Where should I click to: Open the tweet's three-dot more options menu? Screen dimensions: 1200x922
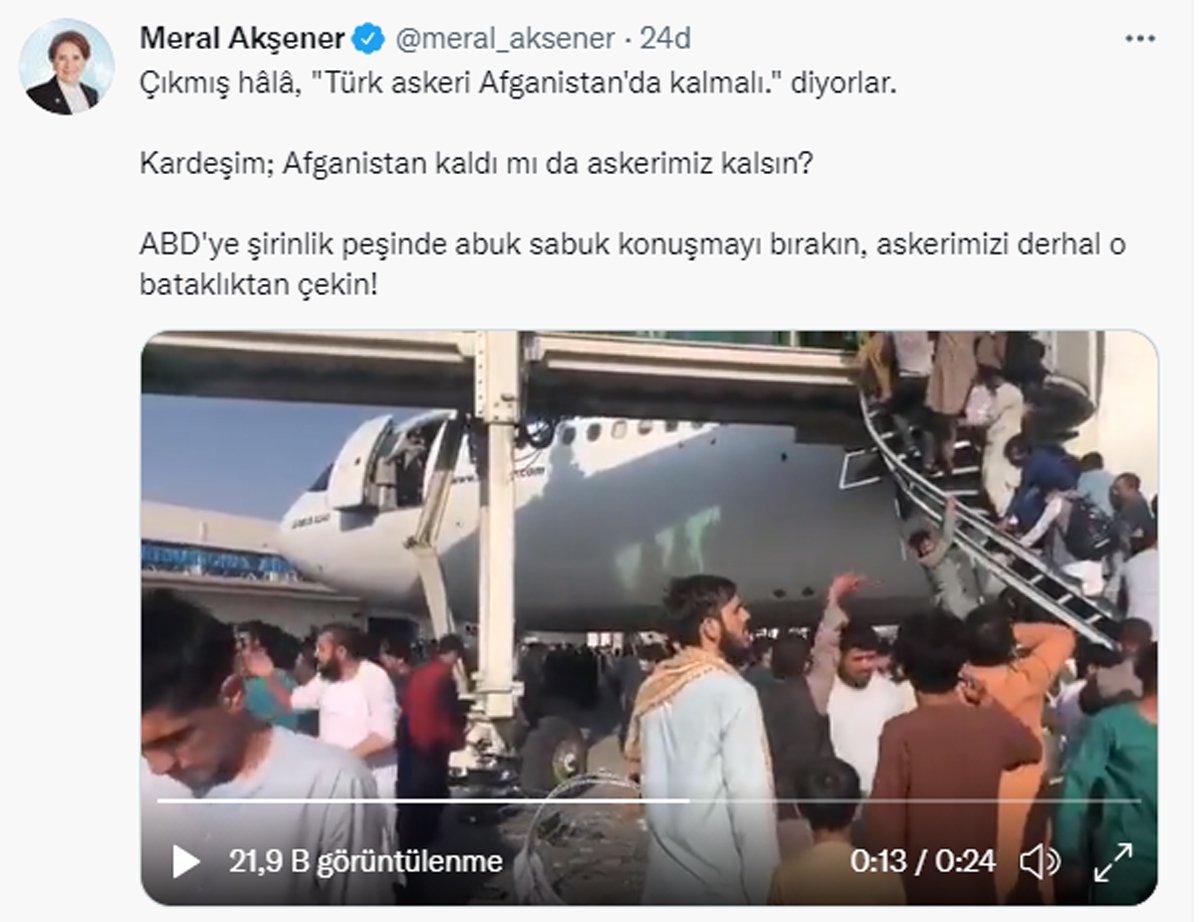point(1140,39)
